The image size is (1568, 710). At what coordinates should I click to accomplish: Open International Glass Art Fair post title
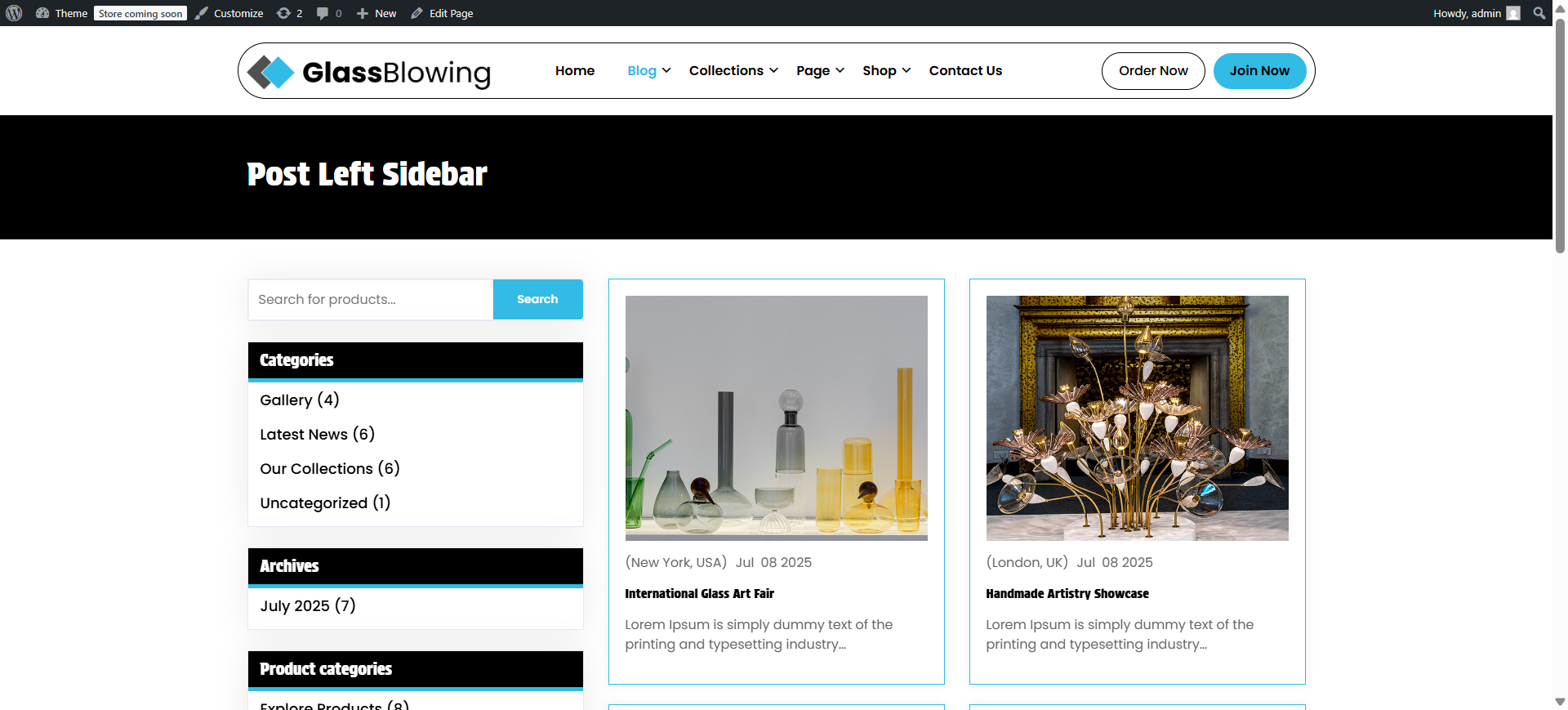point(699,594)
